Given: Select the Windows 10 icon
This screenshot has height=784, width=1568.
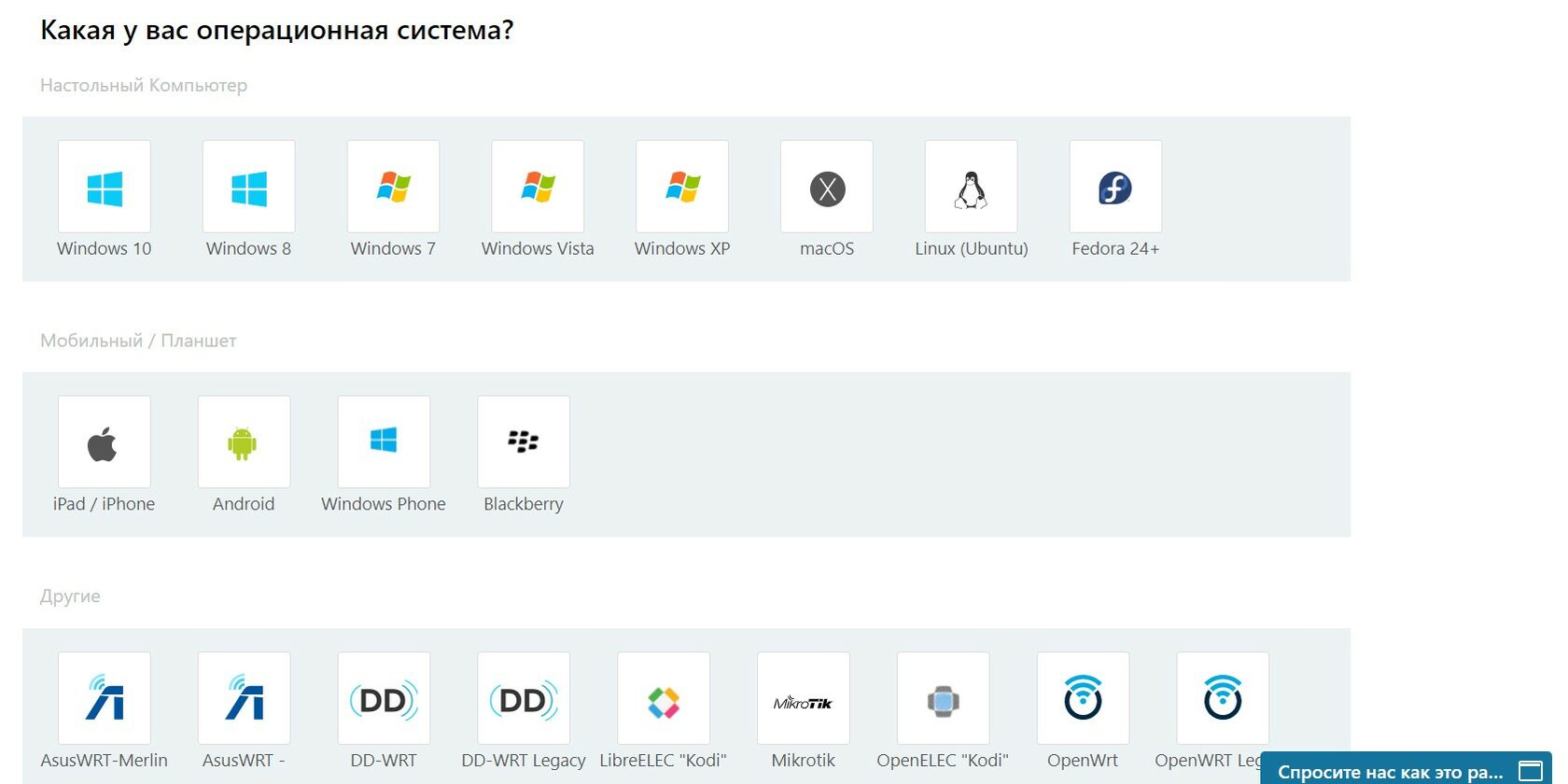Looking at the screenshot, I should coord(105,187).
